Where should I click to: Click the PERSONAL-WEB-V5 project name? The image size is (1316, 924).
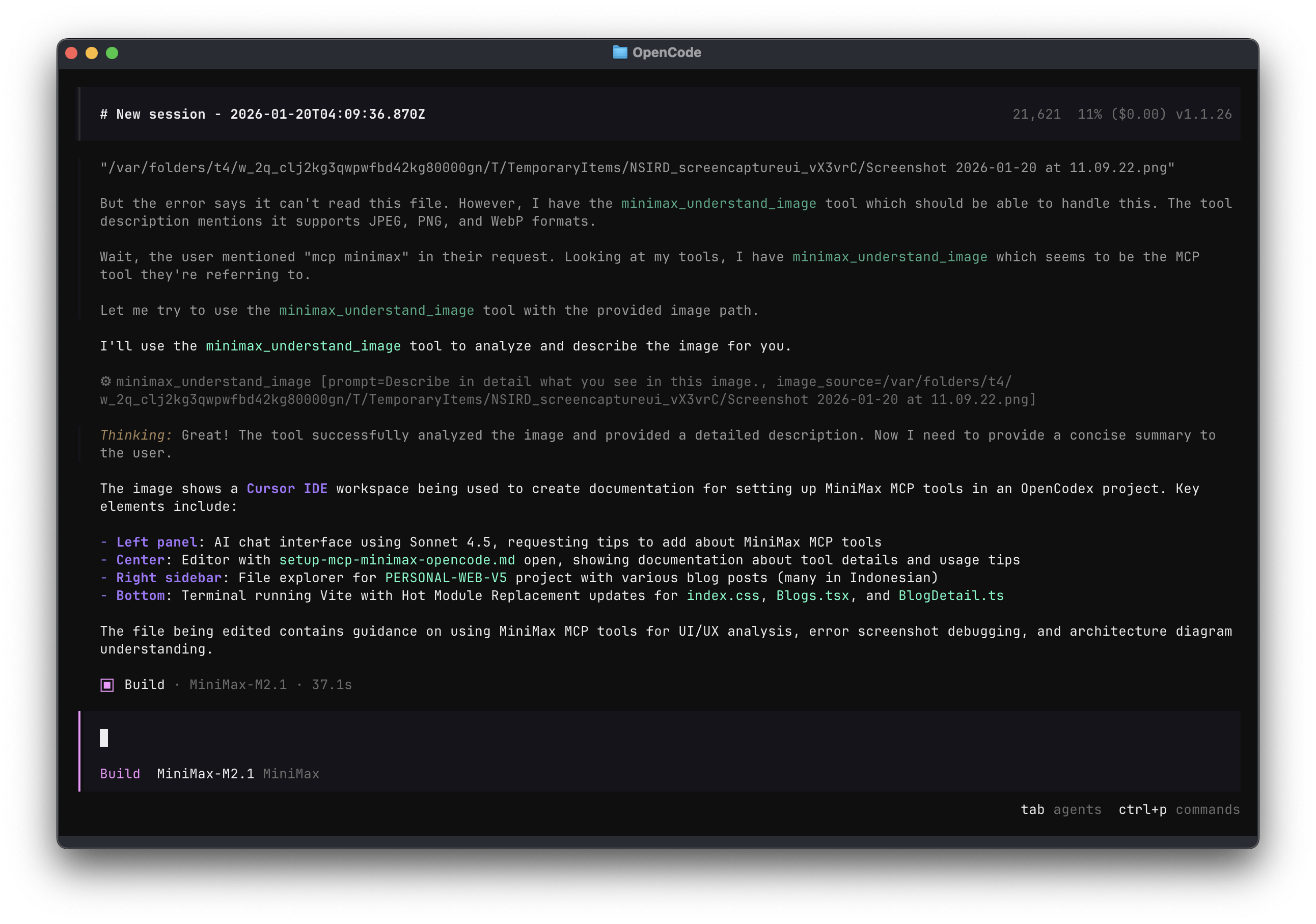[x=446, y=577]
